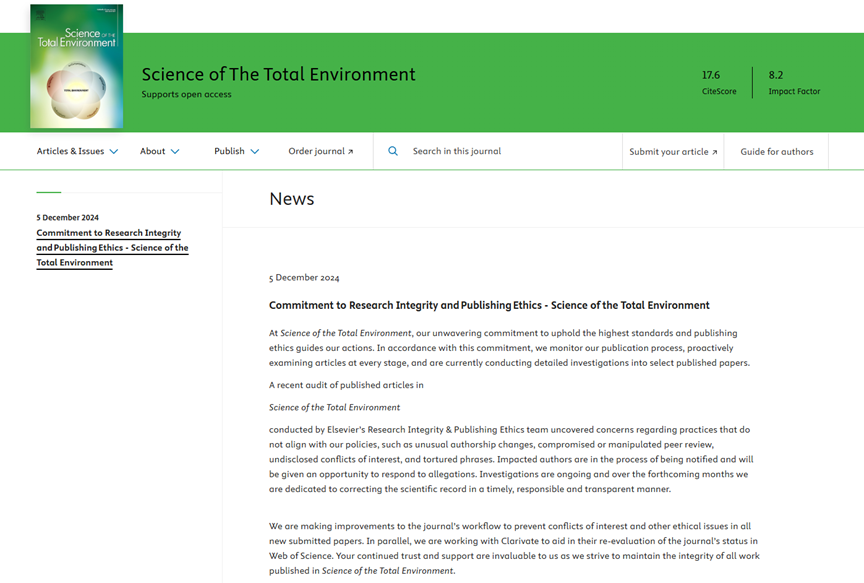Viewport: 864px width, 583px height.
Task: Go to Submit your article
Action: pos(668,152)
